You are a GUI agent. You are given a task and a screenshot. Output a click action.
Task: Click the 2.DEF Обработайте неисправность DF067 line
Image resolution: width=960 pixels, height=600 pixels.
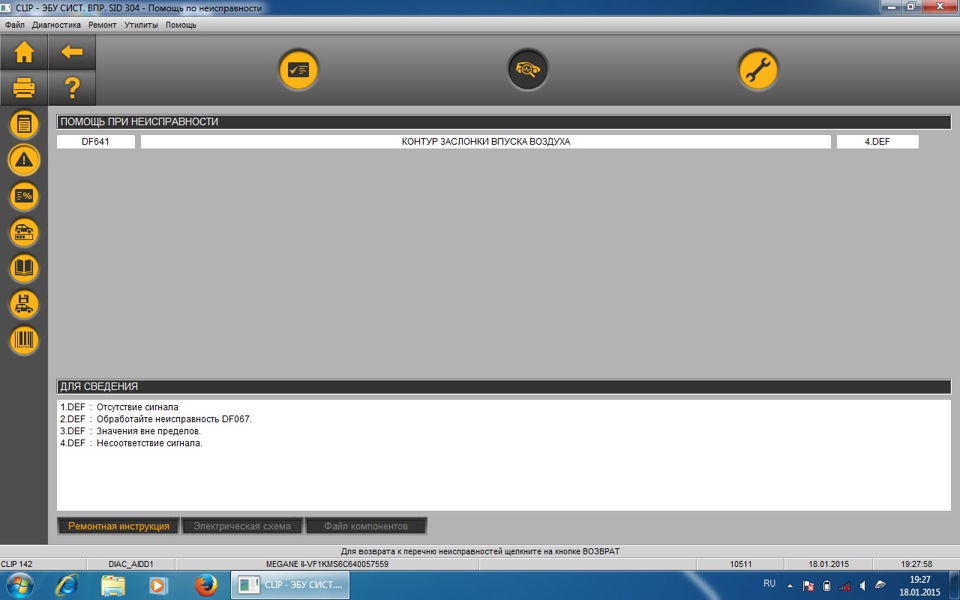tap(156, 419)
